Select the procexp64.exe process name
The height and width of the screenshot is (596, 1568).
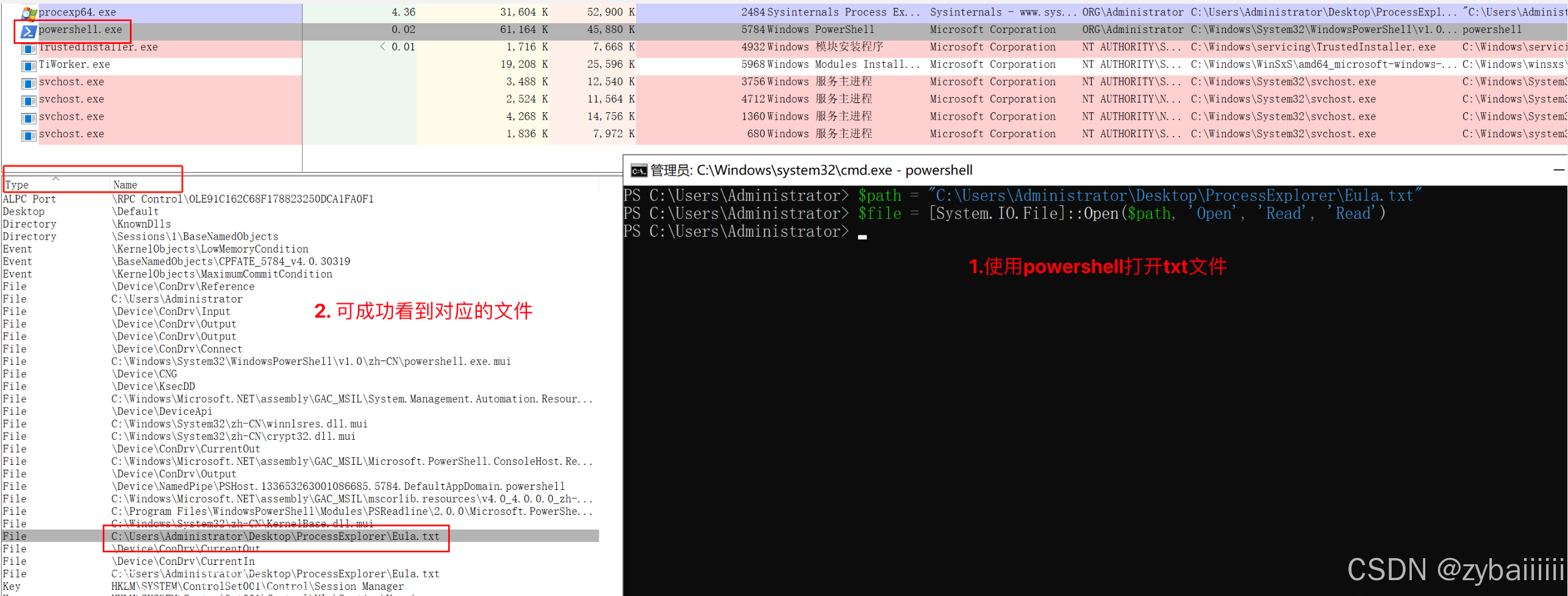[77, 12]
